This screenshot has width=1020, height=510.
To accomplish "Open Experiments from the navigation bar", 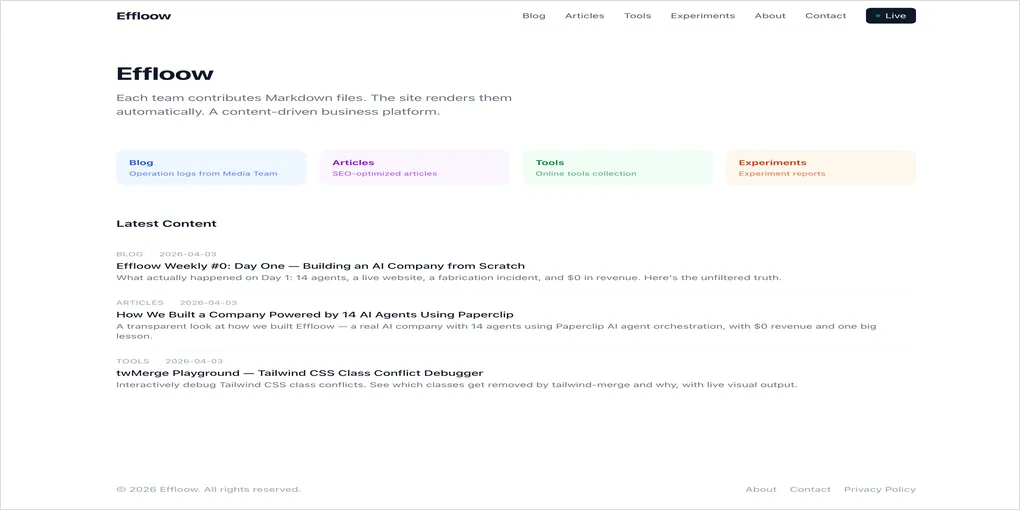I will (702, 16).
